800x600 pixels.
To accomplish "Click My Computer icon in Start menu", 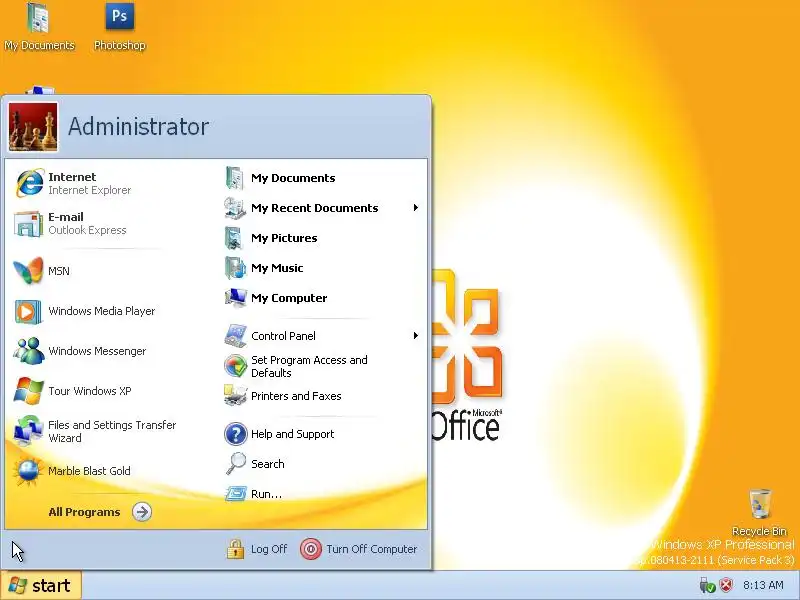I will coord(235,298).
